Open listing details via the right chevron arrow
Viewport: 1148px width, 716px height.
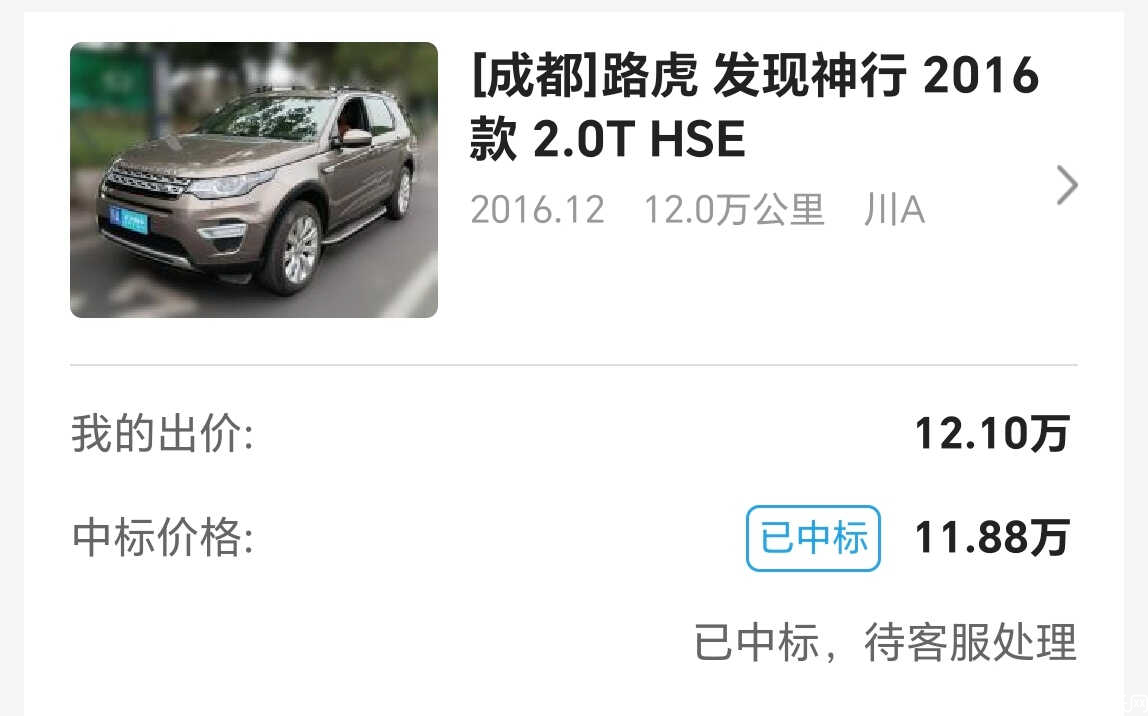point(1067,184)
